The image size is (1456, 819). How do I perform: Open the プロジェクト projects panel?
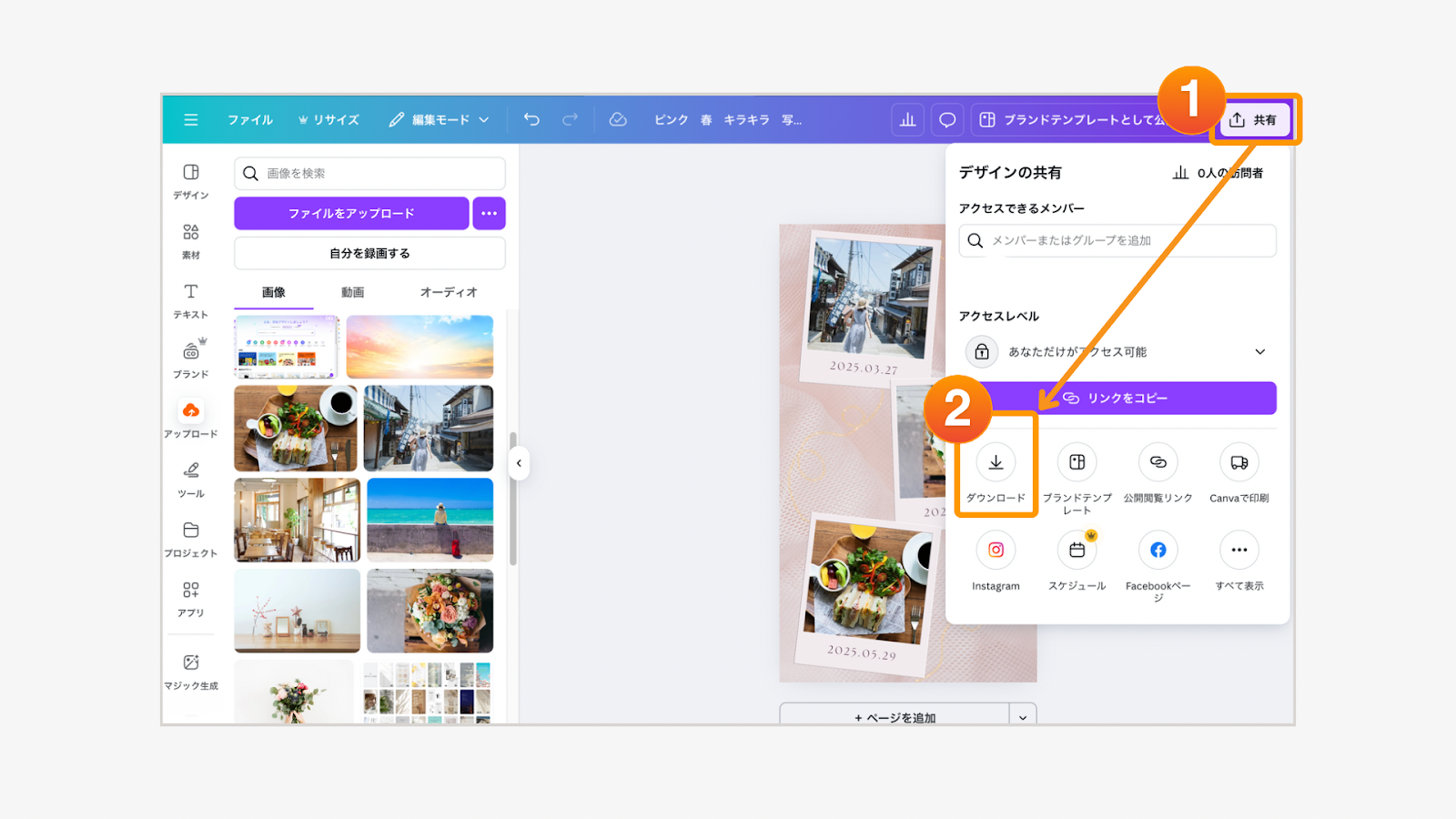pos(191,540)
